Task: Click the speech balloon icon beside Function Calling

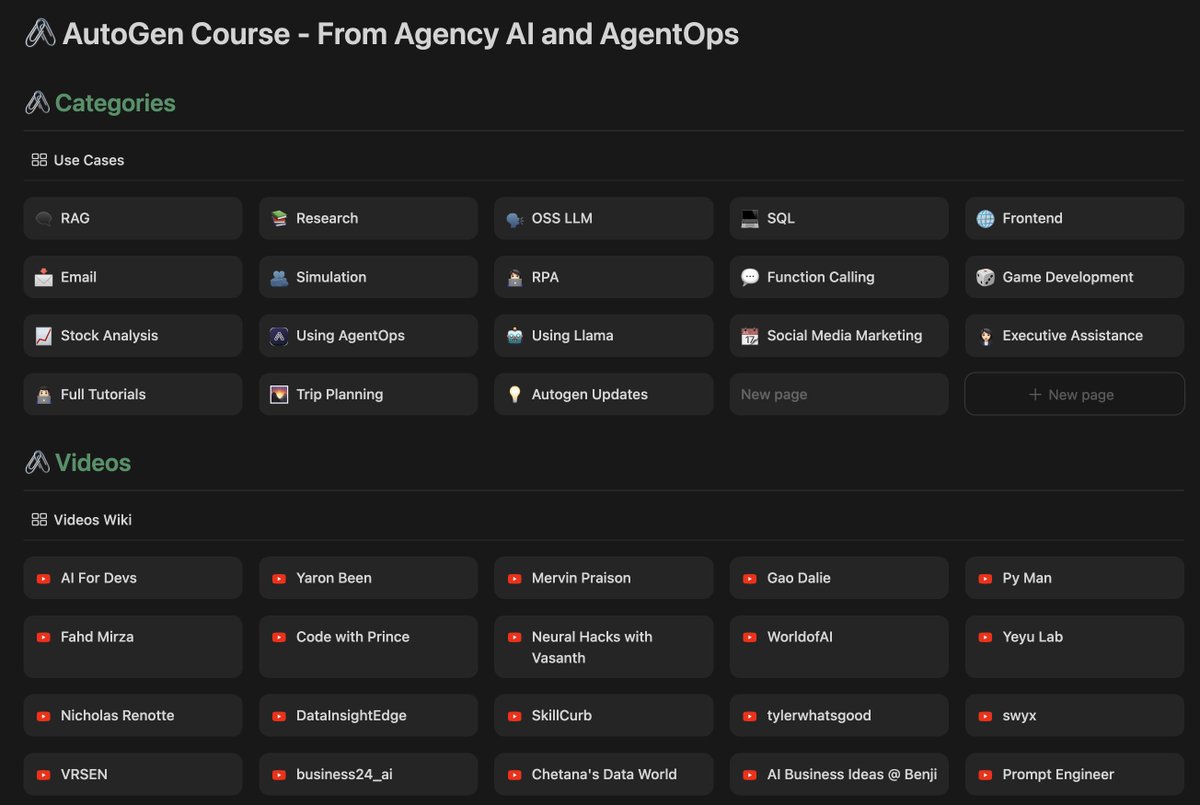Action: pyautogui.click(x=750, y=278)
